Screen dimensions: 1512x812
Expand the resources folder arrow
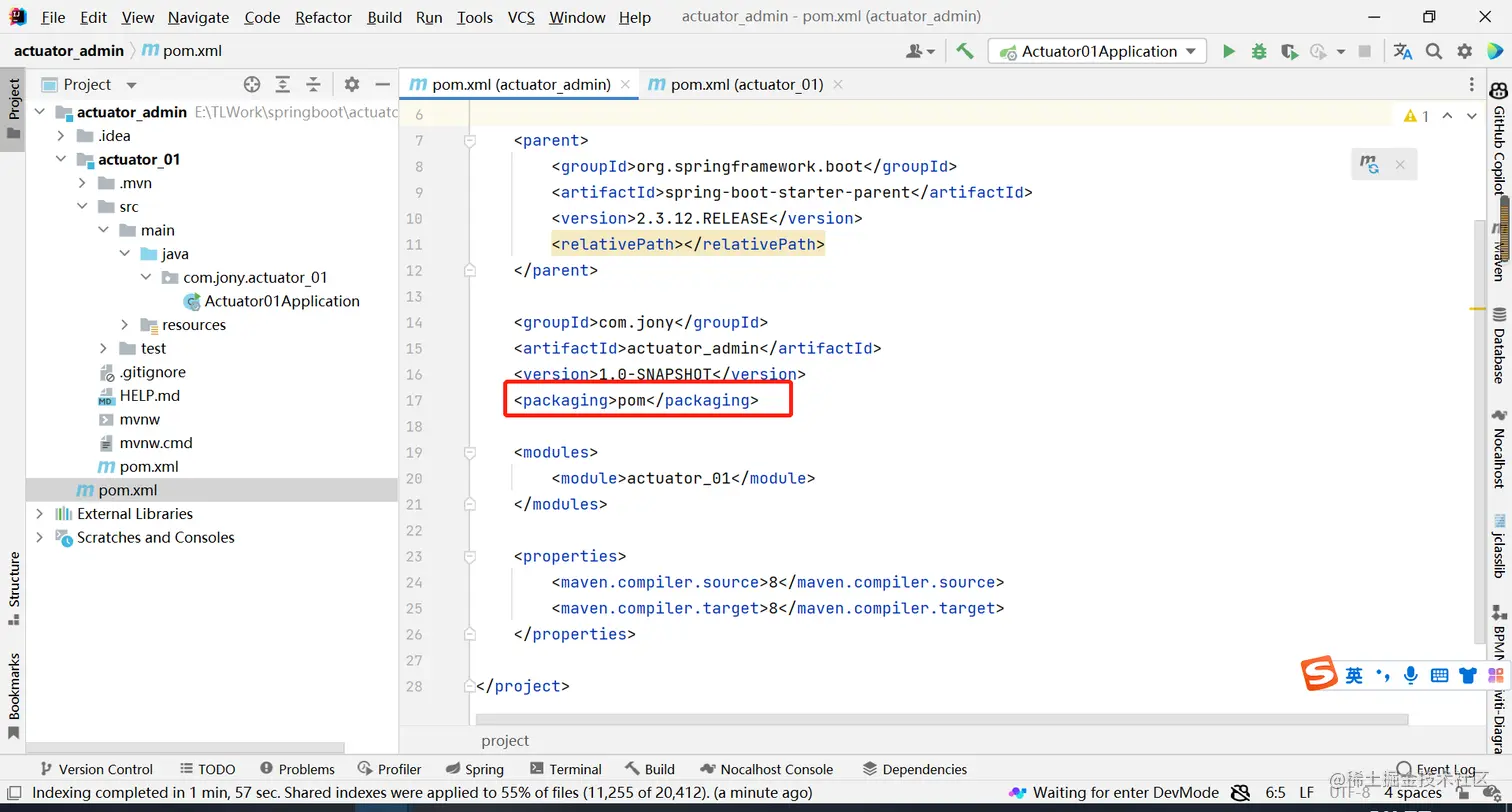click(x=124, y=325)
